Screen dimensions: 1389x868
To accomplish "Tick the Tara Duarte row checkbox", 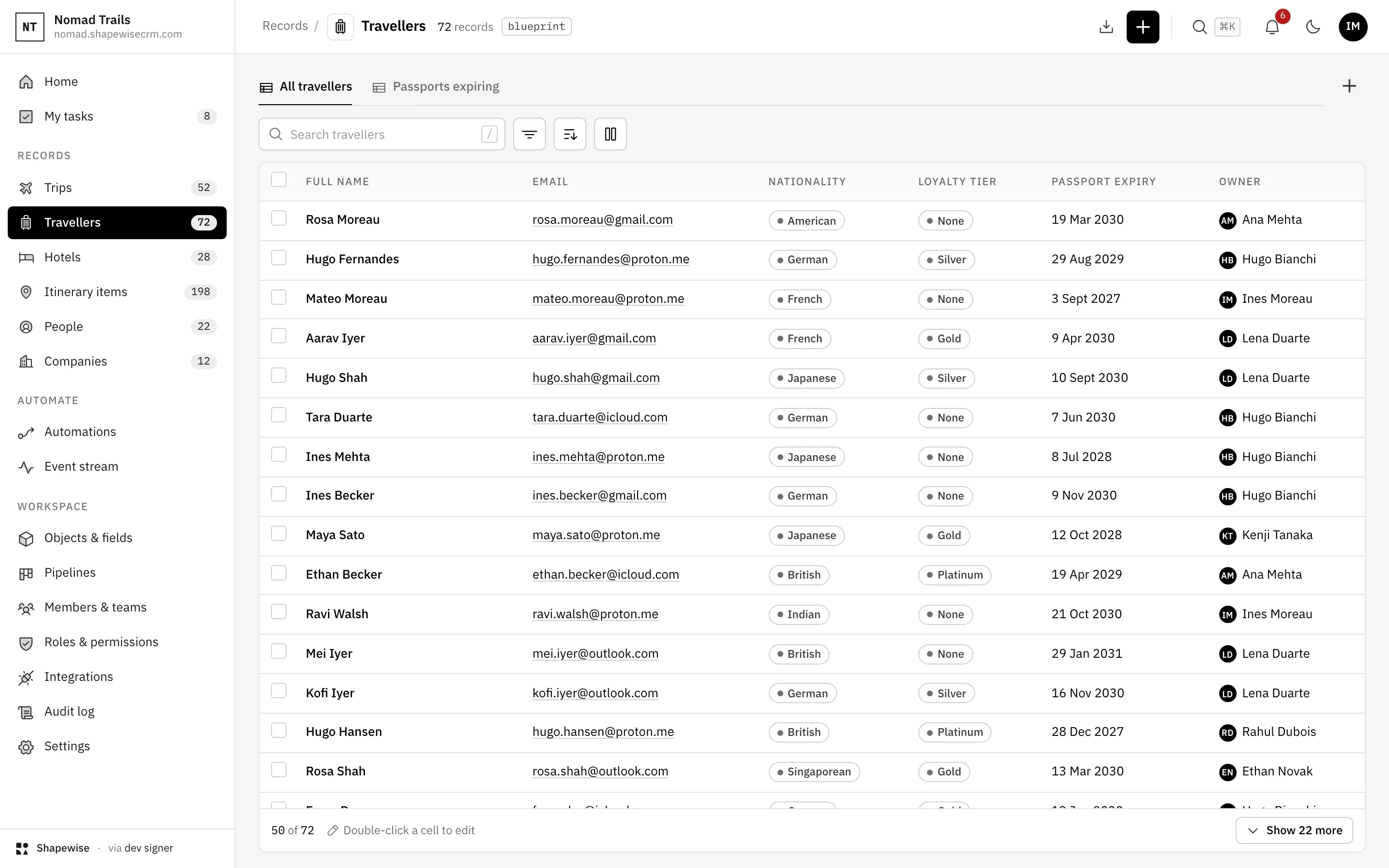I will 279,415.
